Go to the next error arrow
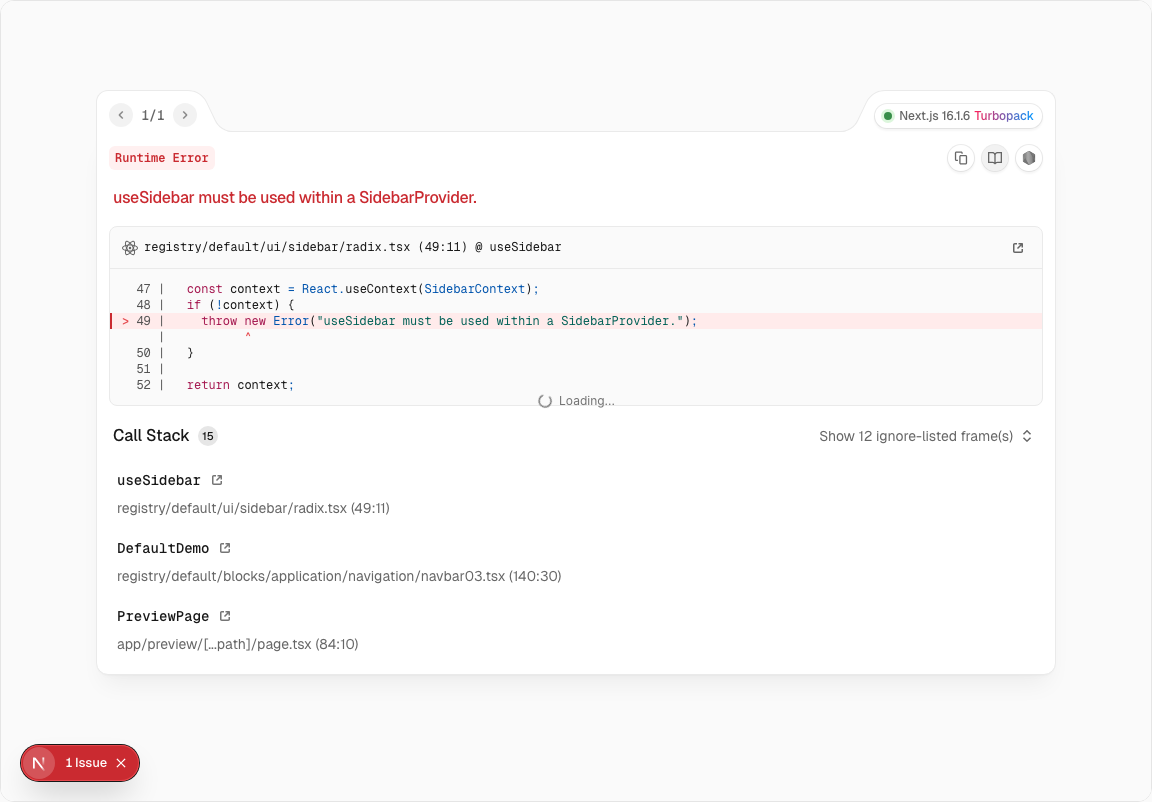This screenshot has width=1152, height=802. click(185, 115)
